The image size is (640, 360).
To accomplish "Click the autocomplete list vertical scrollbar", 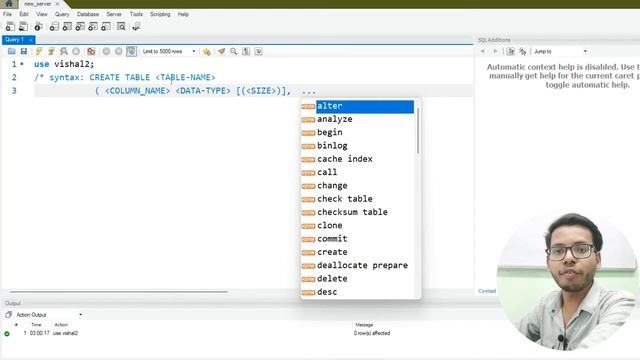I will (418, 131).
